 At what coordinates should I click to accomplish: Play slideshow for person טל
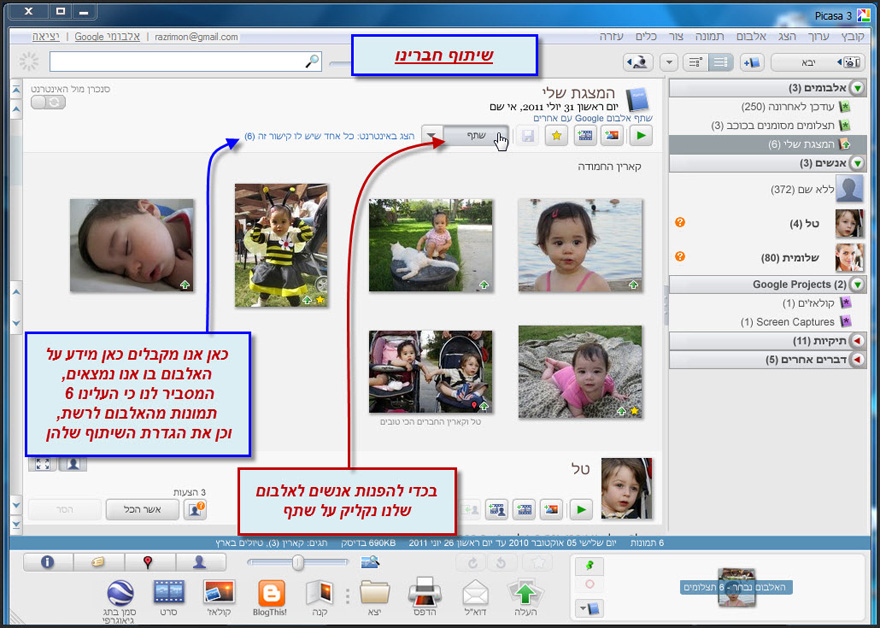point(581,510)
